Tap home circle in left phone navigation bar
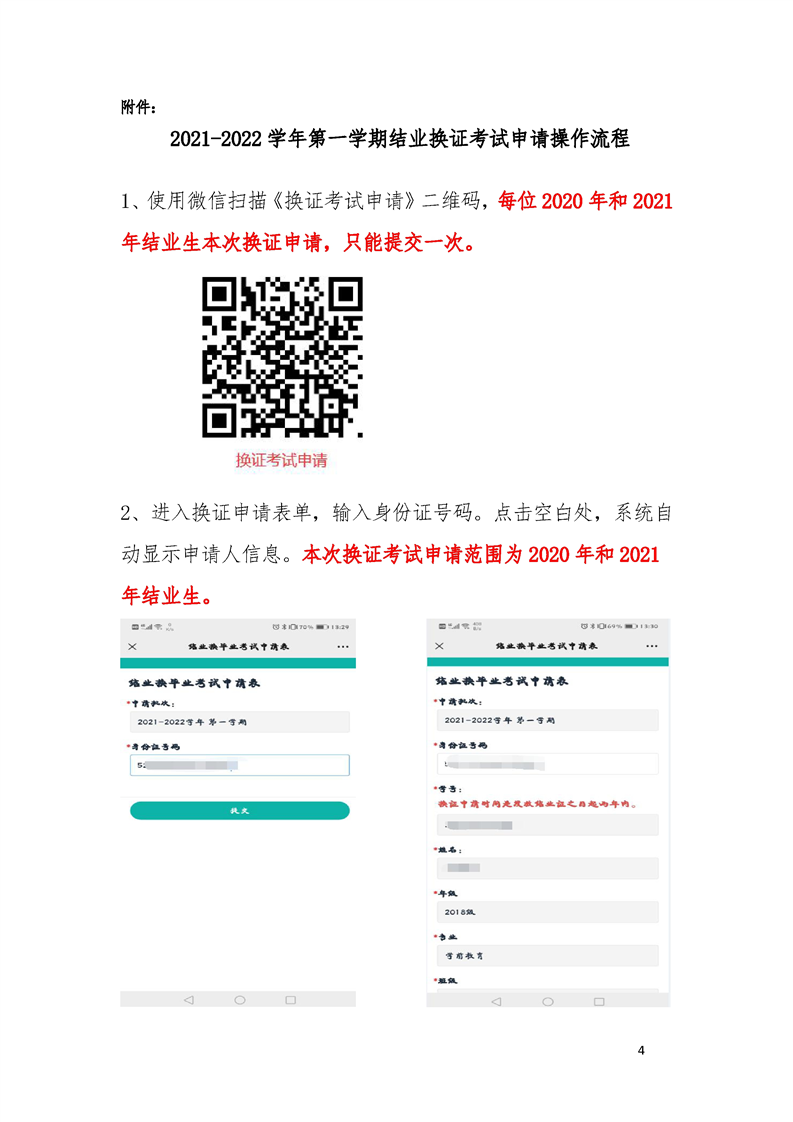 pyautogui.click(x=240, y=1000)
